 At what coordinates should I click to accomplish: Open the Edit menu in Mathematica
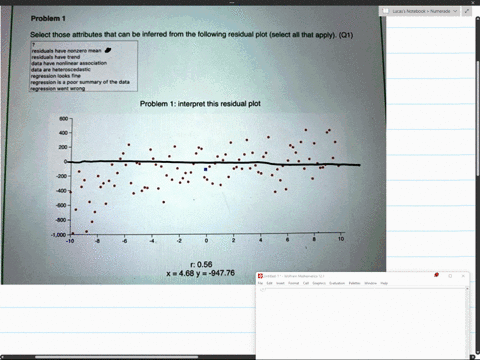point(269,283)
